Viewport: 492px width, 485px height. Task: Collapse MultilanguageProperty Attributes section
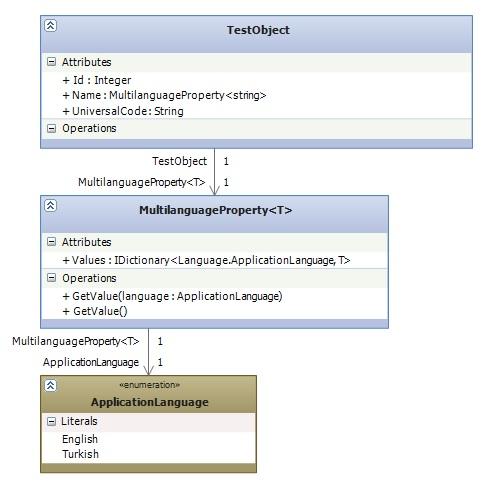[51, 242]
